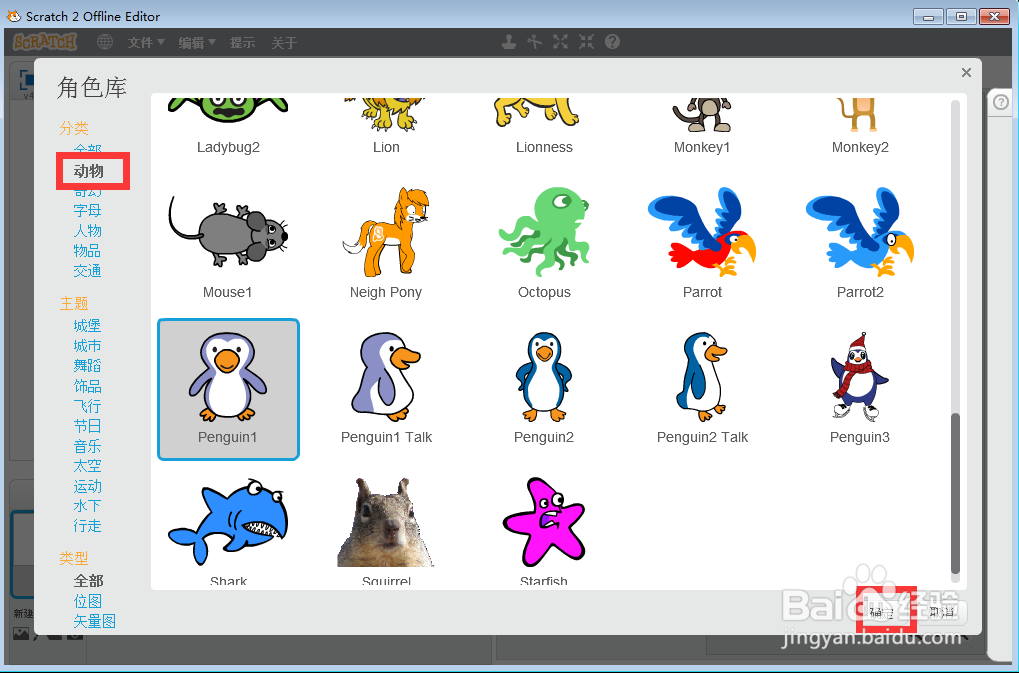The image size is (1019, 673).
Task: Show sprites with 太空 theme
Action: 87,466
